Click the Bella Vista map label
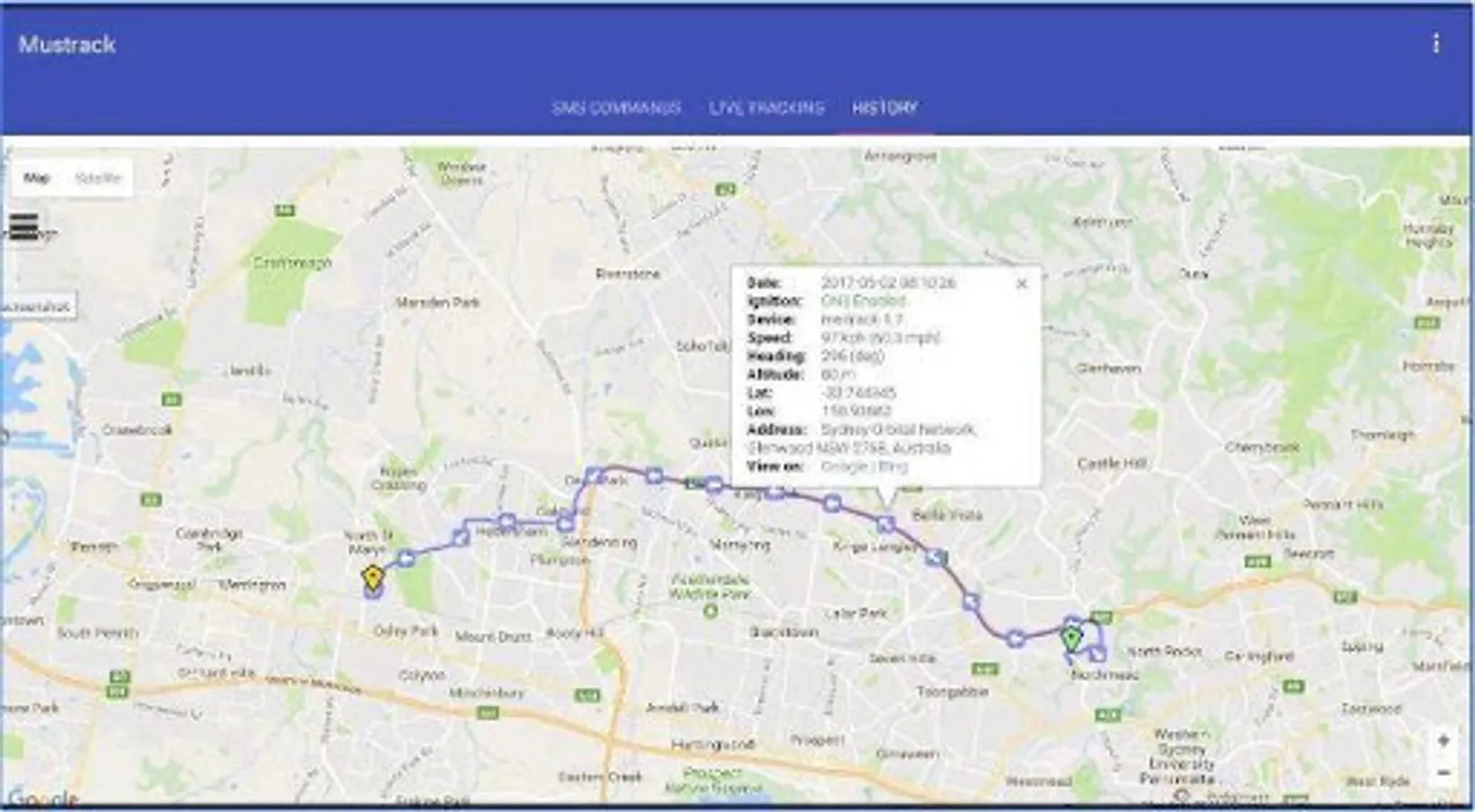Image resolution: width=1475 pixels, height=812 pixels. tap(947, 515)
